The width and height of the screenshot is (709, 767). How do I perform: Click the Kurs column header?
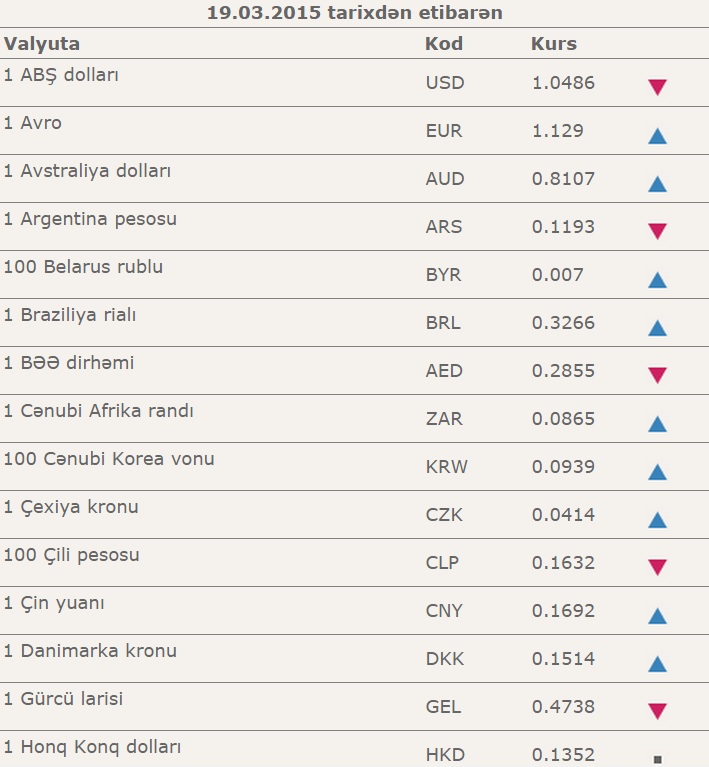(554, 44)
